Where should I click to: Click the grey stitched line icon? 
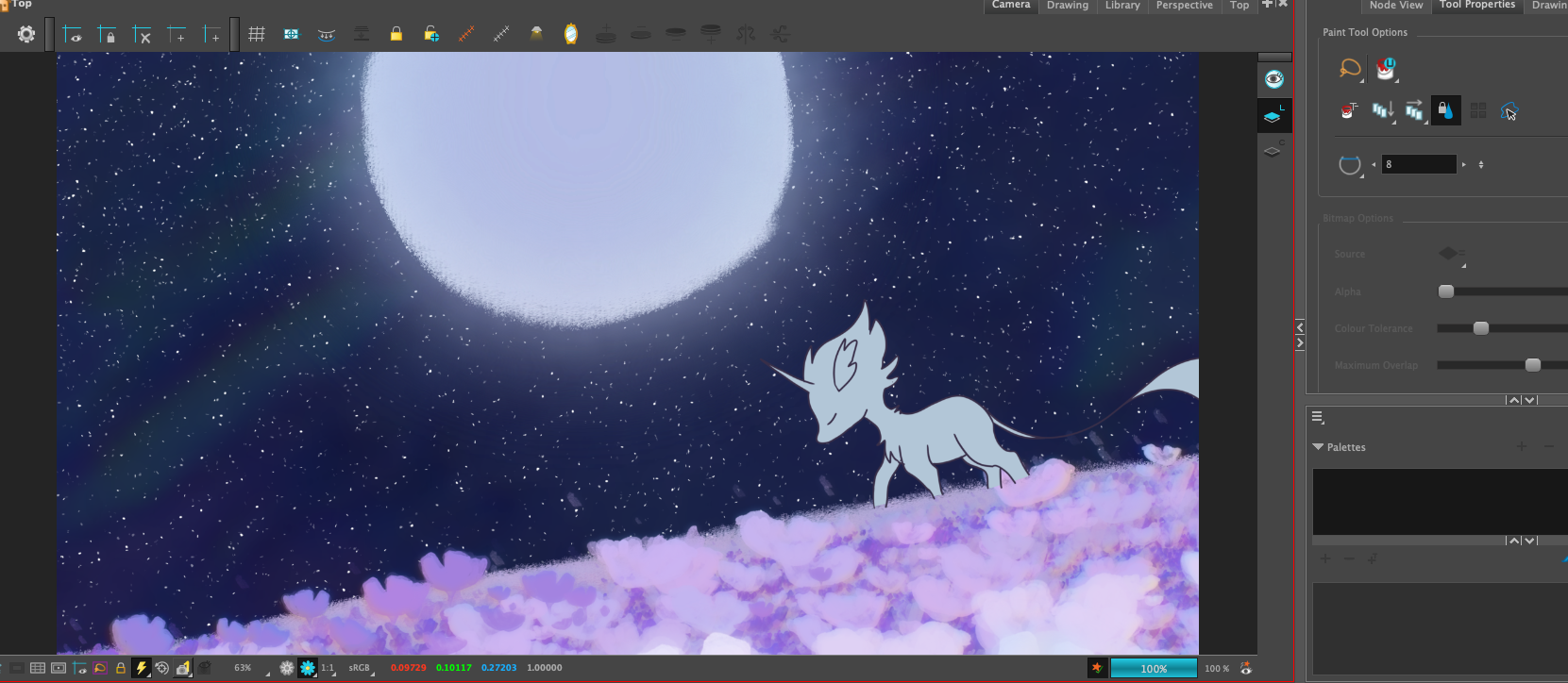coord(501,35)
